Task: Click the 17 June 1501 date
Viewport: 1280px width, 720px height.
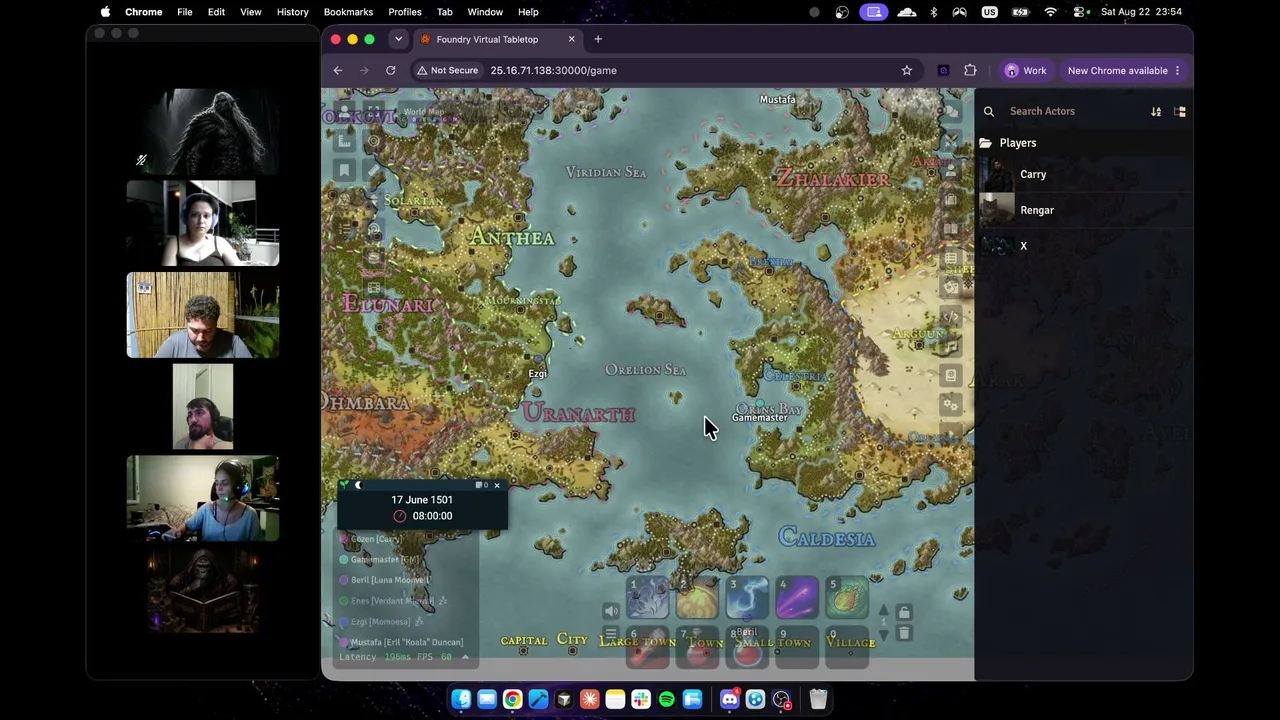Action: [422, 500]
